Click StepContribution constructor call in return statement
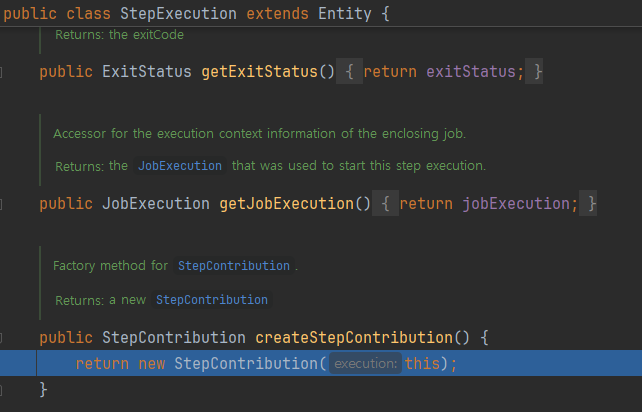642x412 pixels. pyautogui.click(x=246, y=364)
